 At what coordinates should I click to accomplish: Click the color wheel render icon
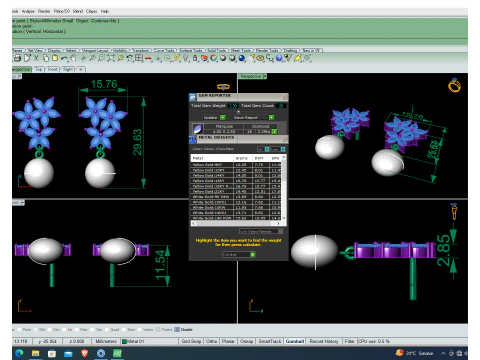(x=214, y=58)
